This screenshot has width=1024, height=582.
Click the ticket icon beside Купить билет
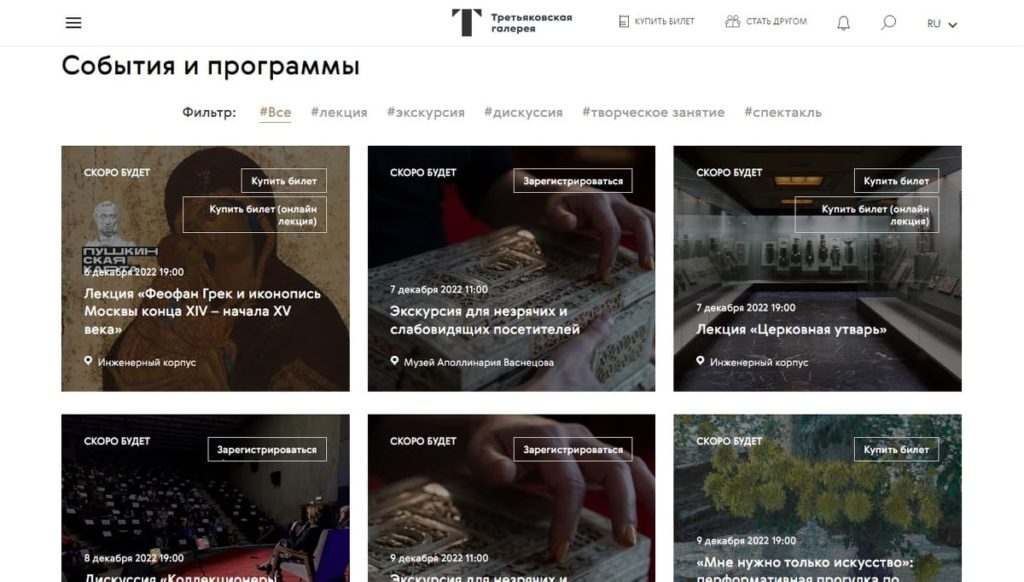pos(624,22)
